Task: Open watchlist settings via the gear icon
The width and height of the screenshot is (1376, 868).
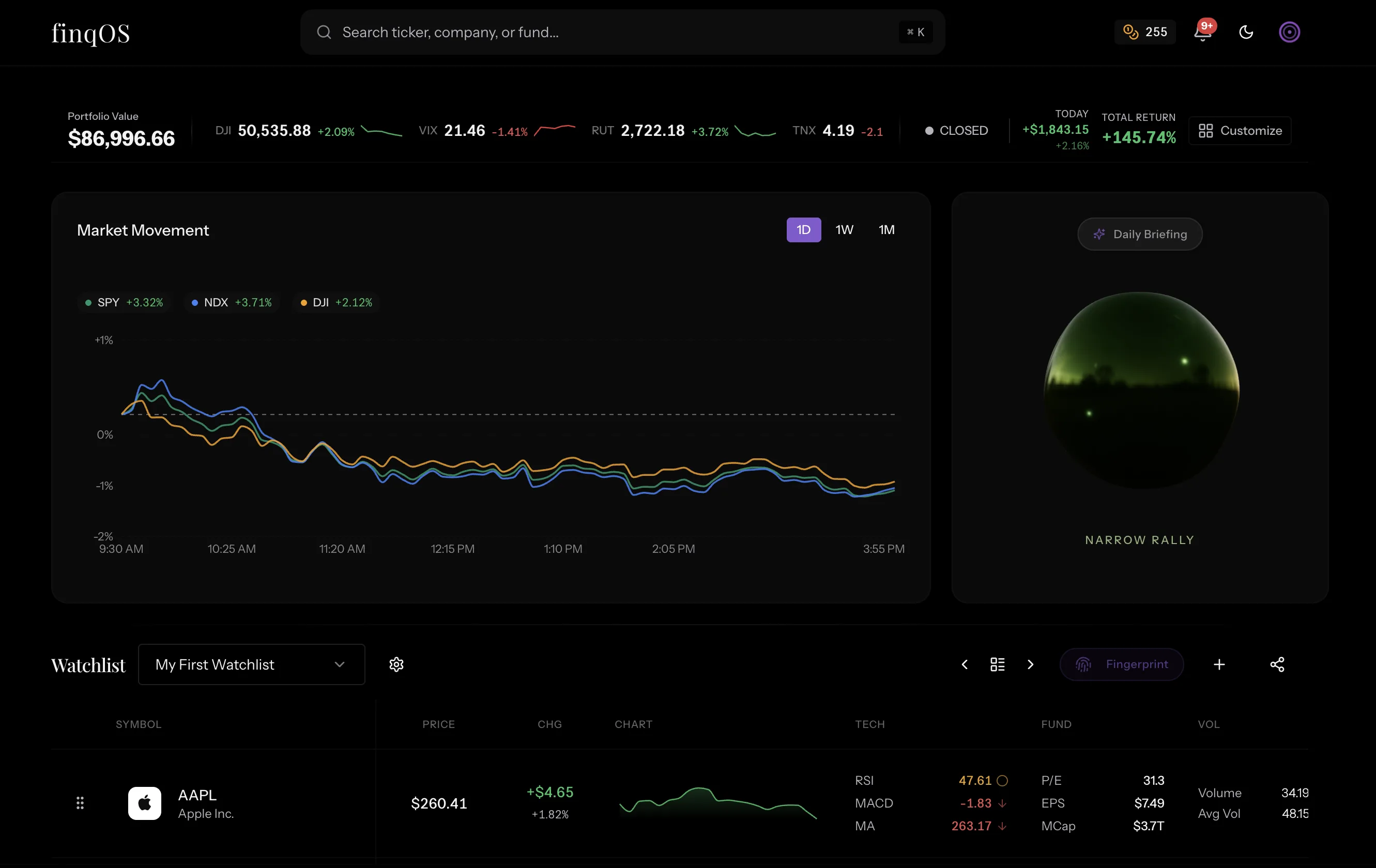Action: click(x=395, y=664)
